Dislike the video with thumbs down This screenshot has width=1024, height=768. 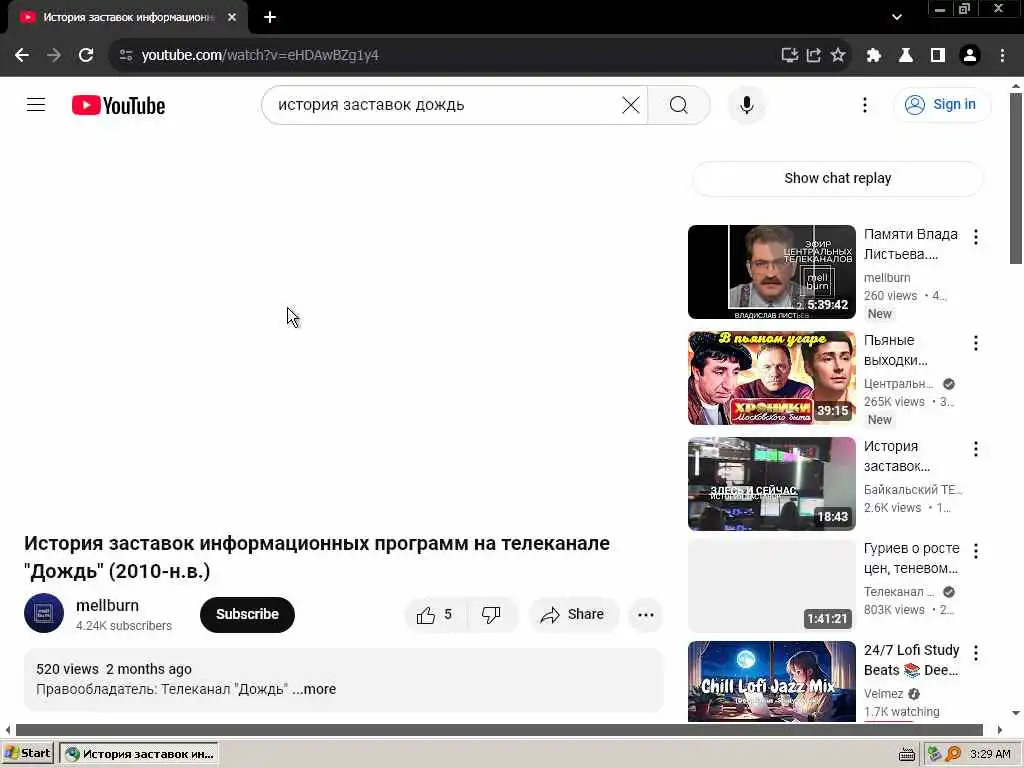click(x=492, y=614)
